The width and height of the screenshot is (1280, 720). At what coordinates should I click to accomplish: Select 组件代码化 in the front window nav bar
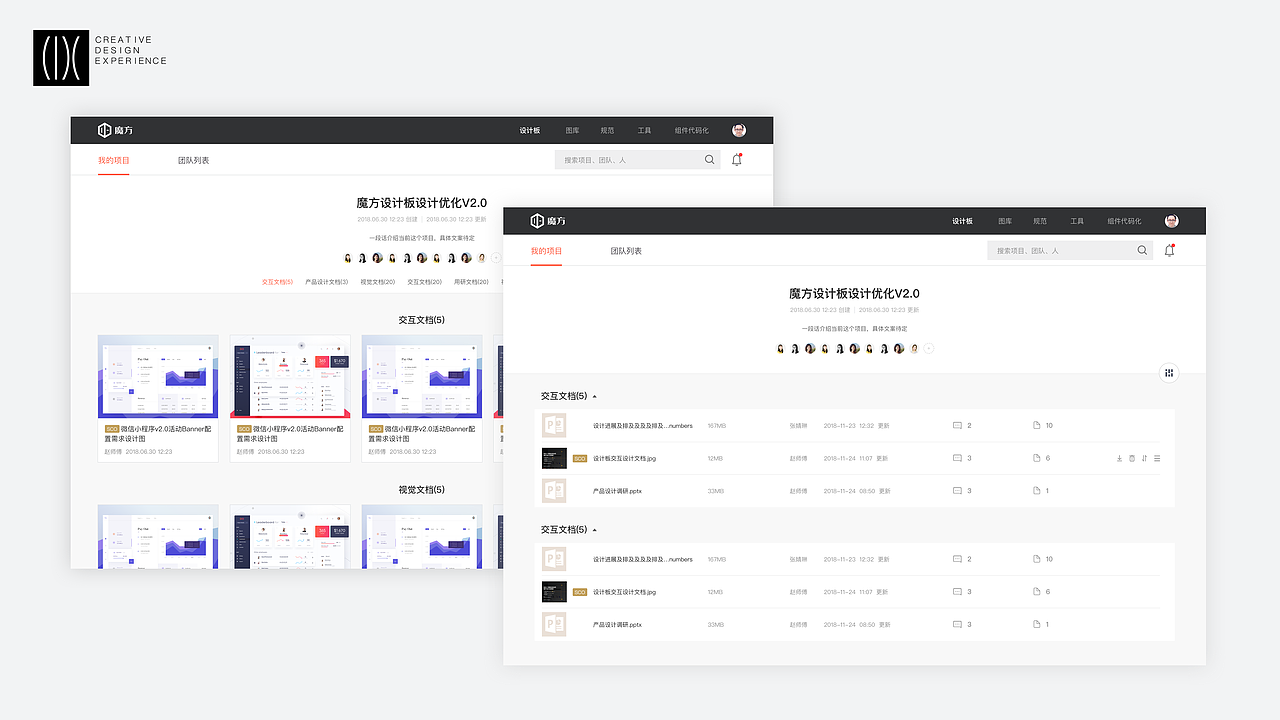click(x=1124, y=221)
